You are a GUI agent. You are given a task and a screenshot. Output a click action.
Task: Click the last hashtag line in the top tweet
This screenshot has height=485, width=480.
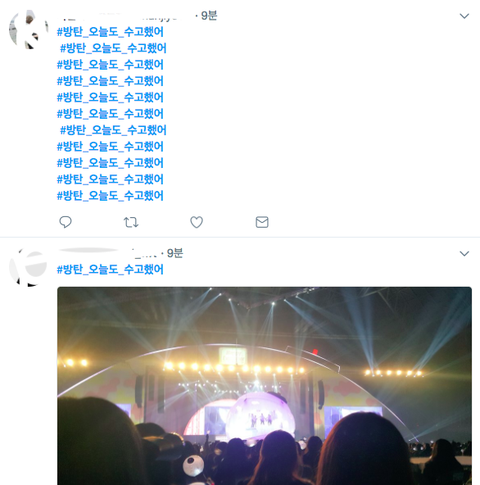point(110,196)
